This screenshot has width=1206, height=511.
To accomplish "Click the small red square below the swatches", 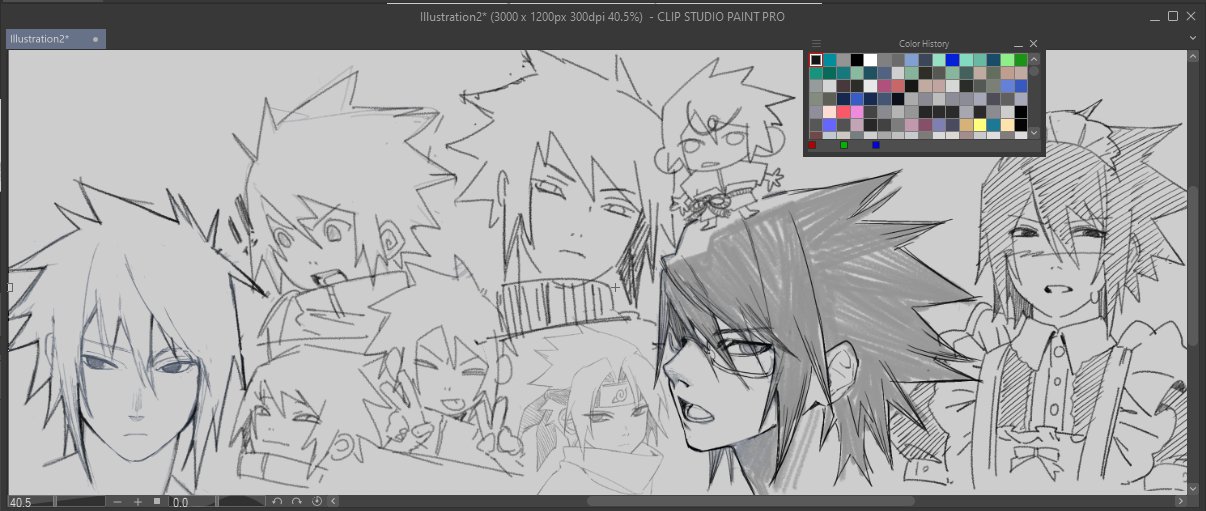I will [812, 145].
